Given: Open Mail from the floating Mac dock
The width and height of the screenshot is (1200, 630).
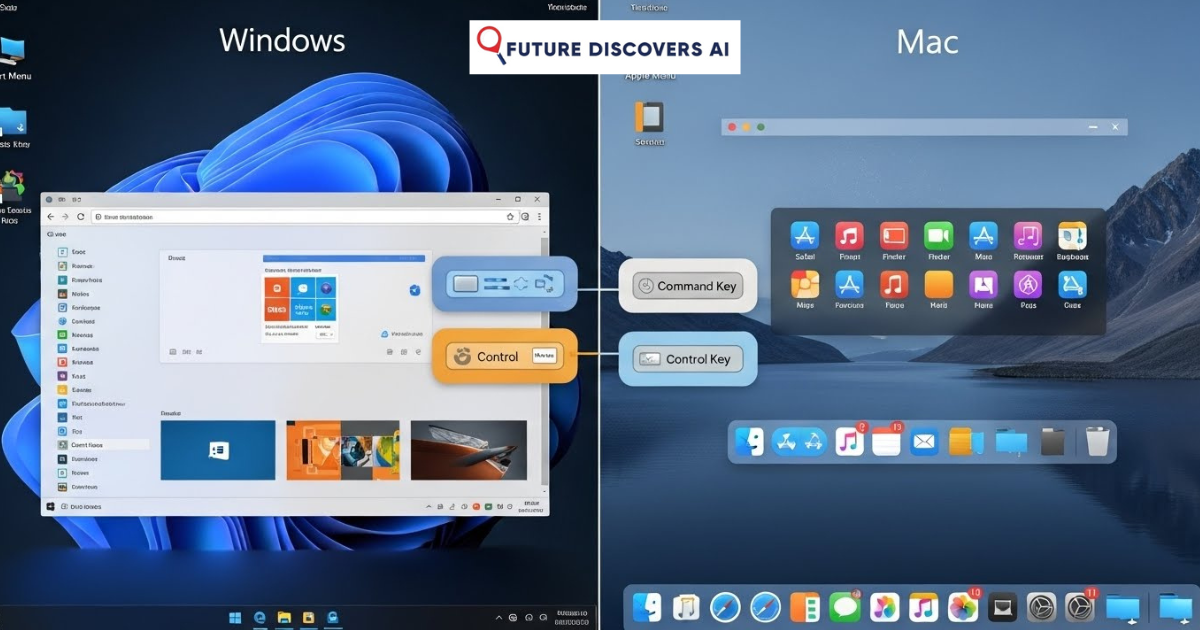Looking at the screenshot, I should tap(924, 441).
